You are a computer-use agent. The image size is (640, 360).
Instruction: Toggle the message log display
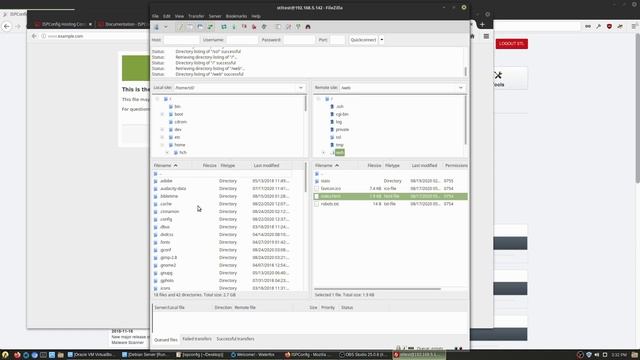point(180,27)
